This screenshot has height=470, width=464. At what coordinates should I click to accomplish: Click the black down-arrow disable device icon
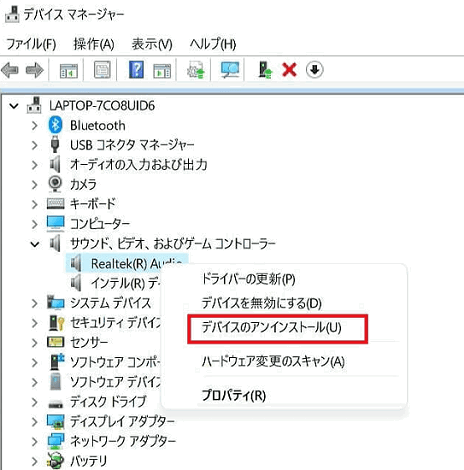click(314, 70)
